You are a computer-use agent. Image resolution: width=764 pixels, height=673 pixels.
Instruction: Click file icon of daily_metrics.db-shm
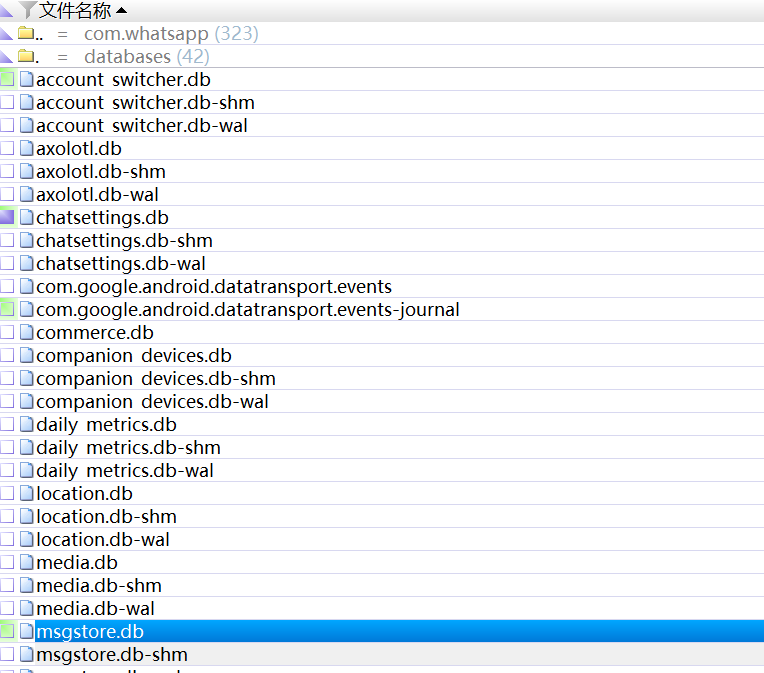coord(27,447)
